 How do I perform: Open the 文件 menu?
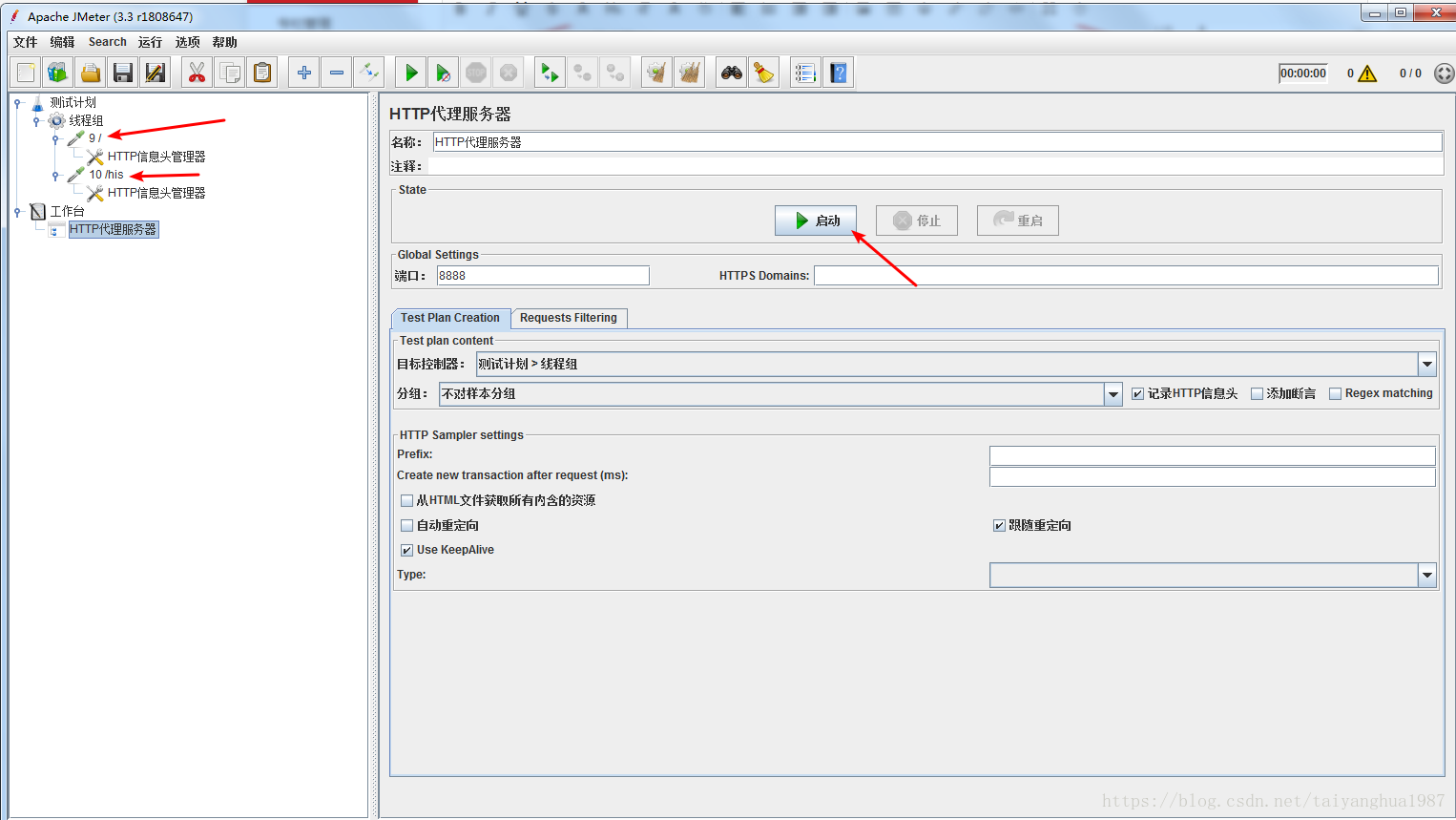coord(25,42)
